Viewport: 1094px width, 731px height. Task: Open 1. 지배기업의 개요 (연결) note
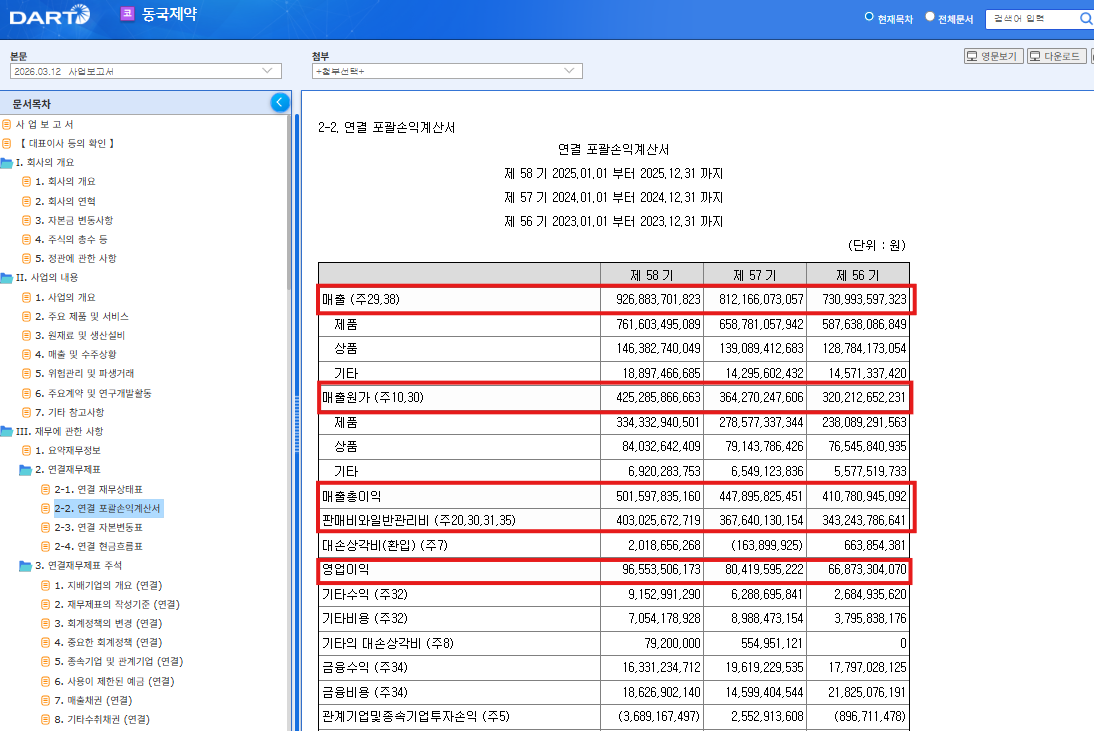pyautogui.click(x=108, y=585)
